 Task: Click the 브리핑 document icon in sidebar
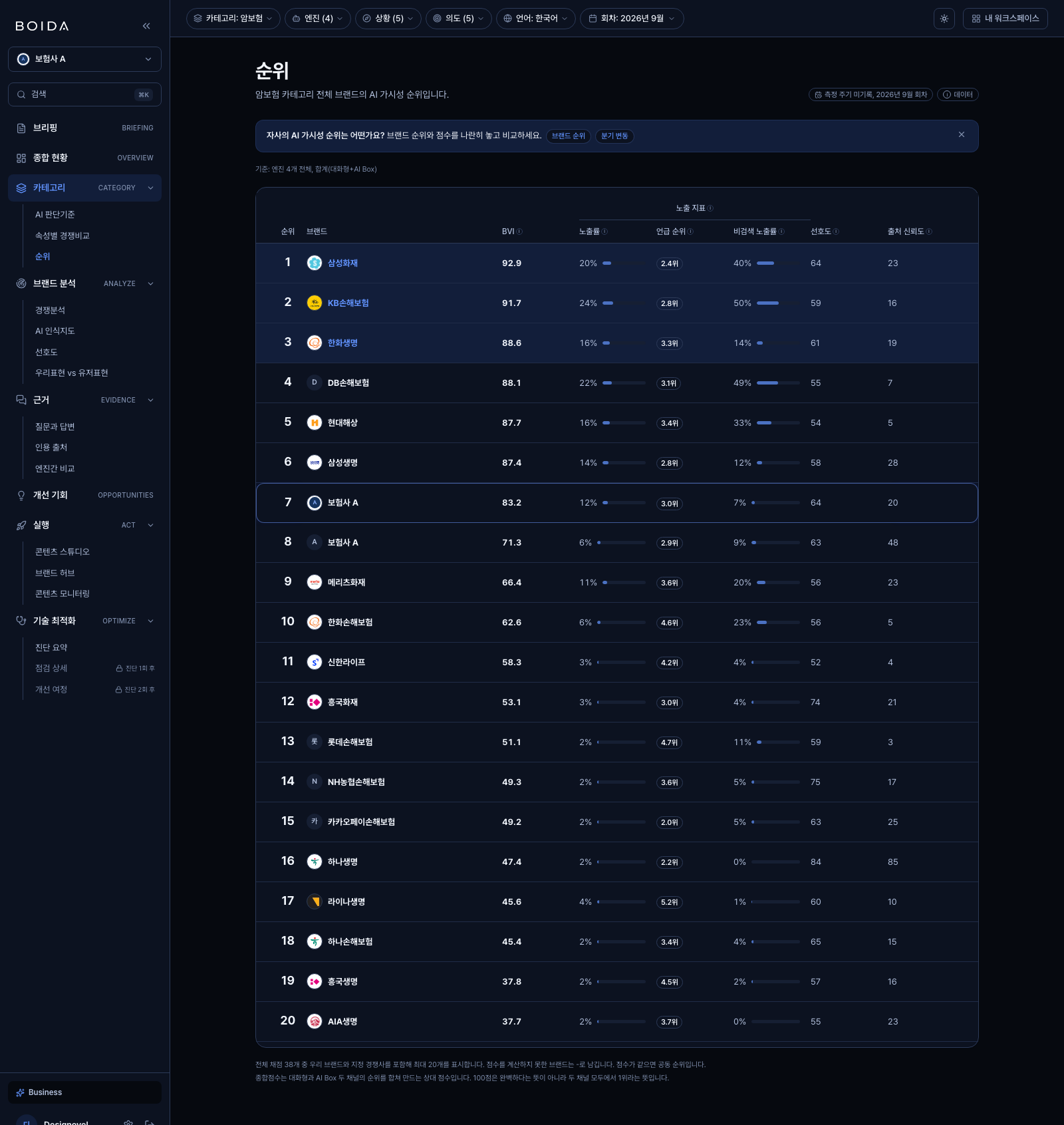pos(21,128)
